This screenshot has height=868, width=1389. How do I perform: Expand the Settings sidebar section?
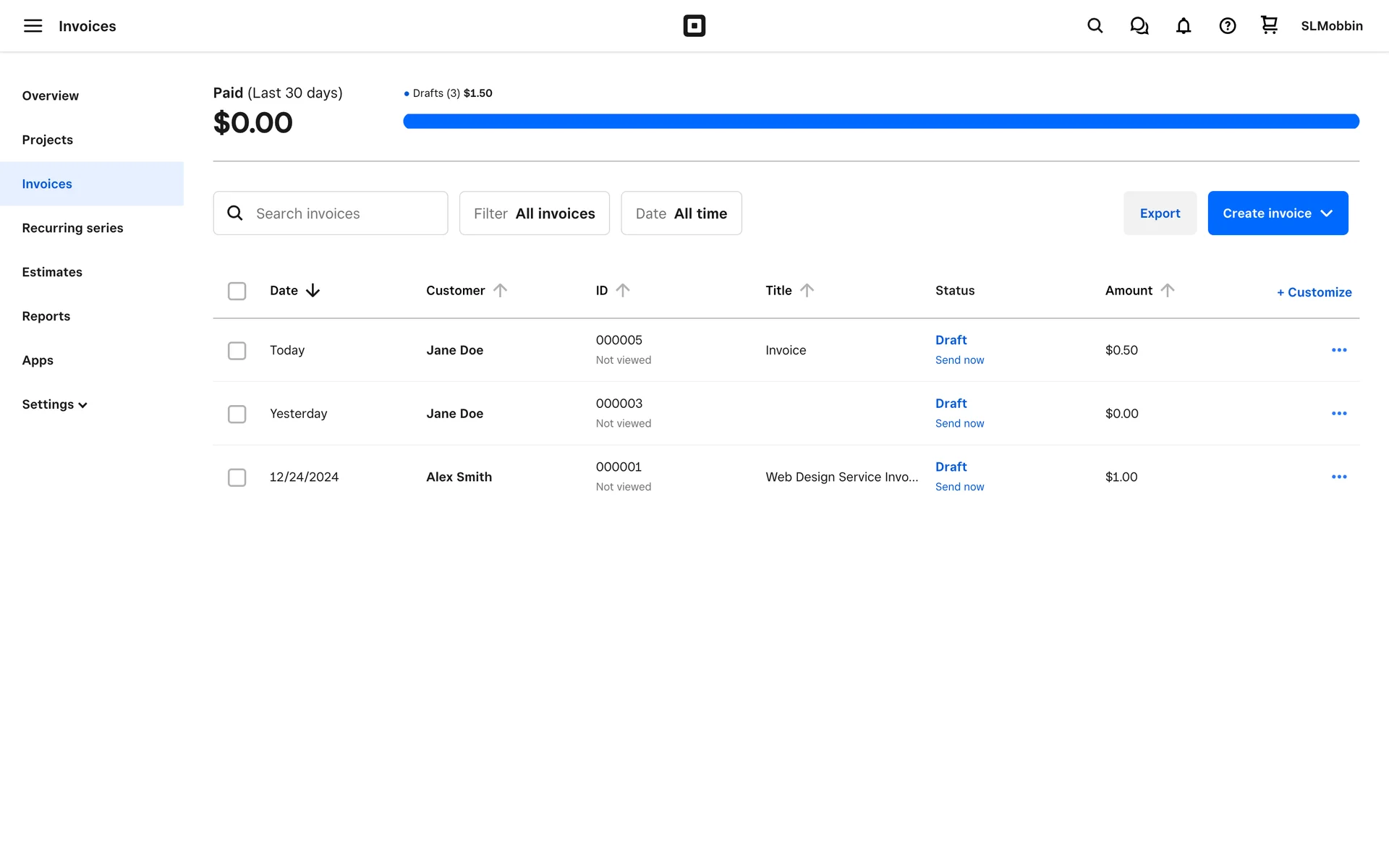click(x=55, y=404)
